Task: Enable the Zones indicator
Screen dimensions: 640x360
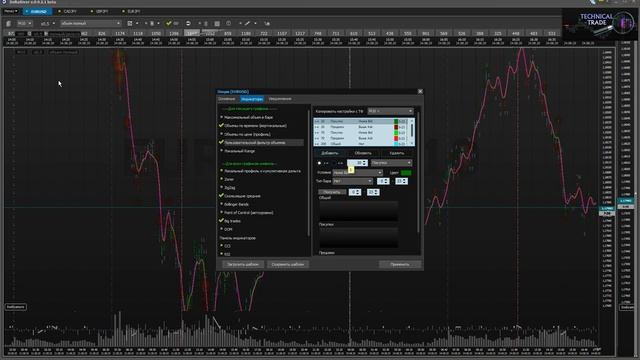Action: click(227, 179)
